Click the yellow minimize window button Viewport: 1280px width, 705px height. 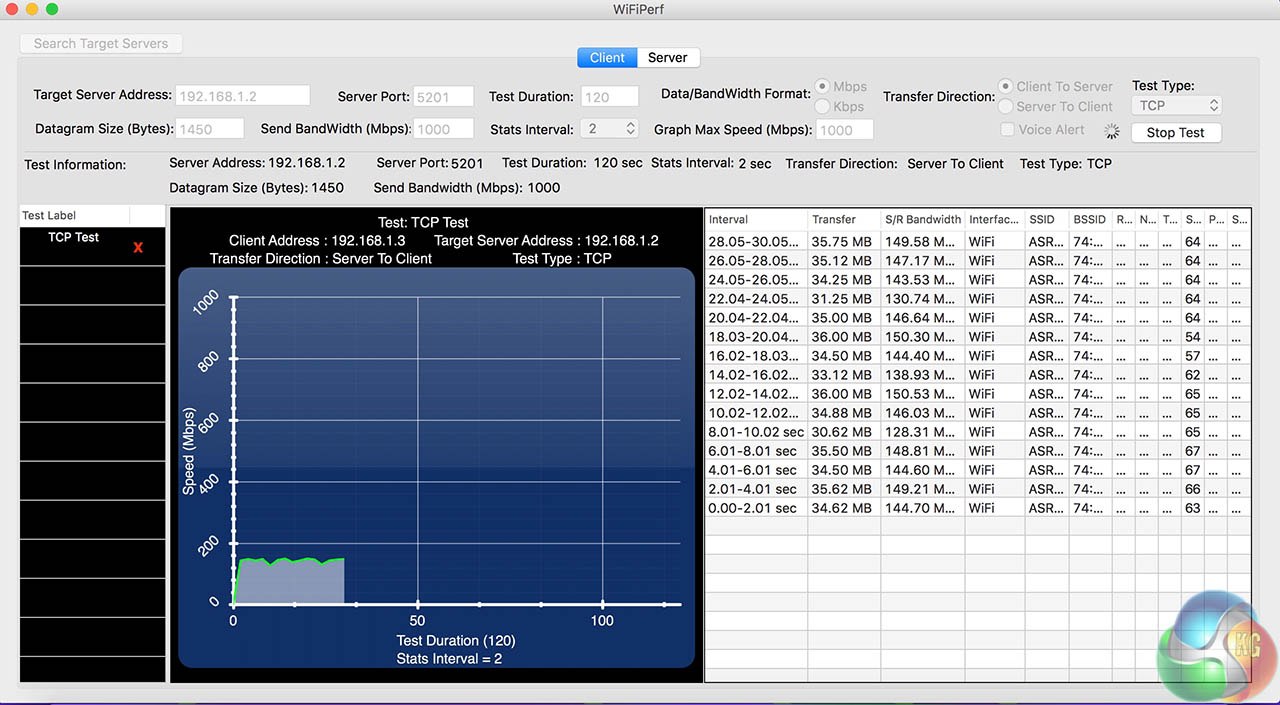(32, 9)
